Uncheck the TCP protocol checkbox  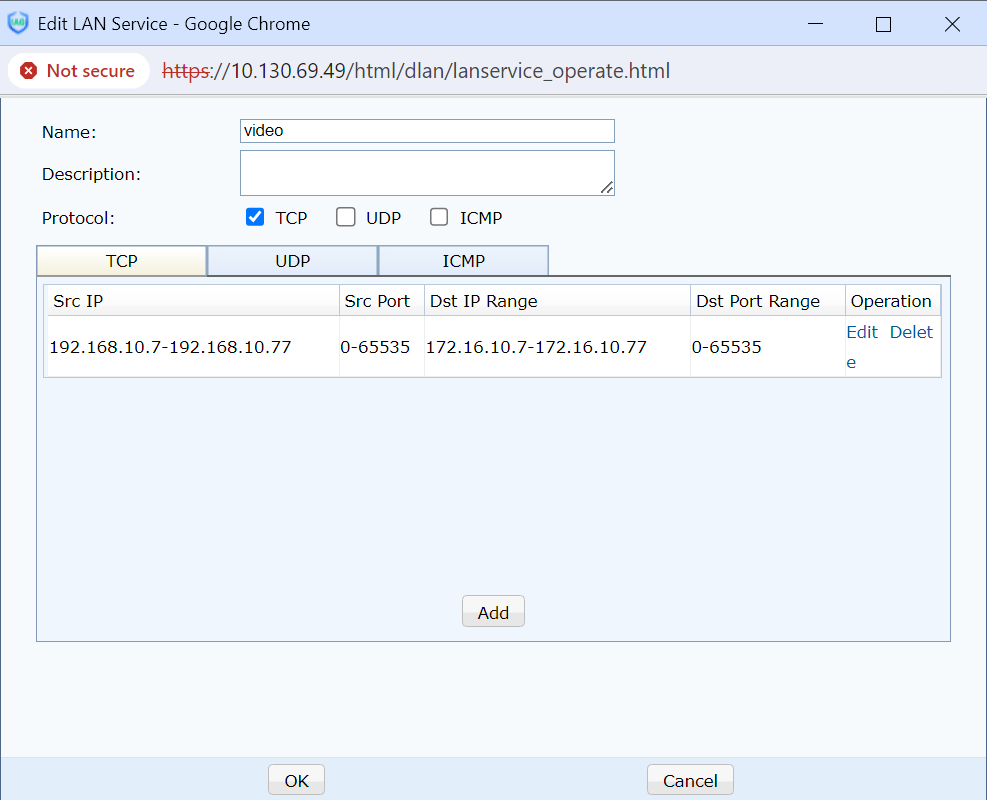coord(255,217)
